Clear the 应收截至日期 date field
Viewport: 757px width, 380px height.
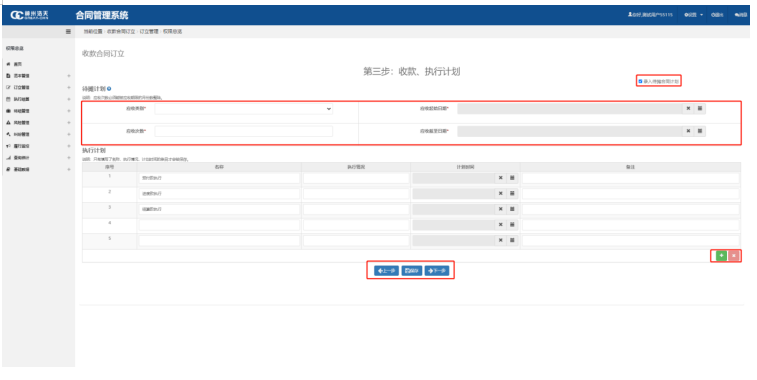[688, 131]
